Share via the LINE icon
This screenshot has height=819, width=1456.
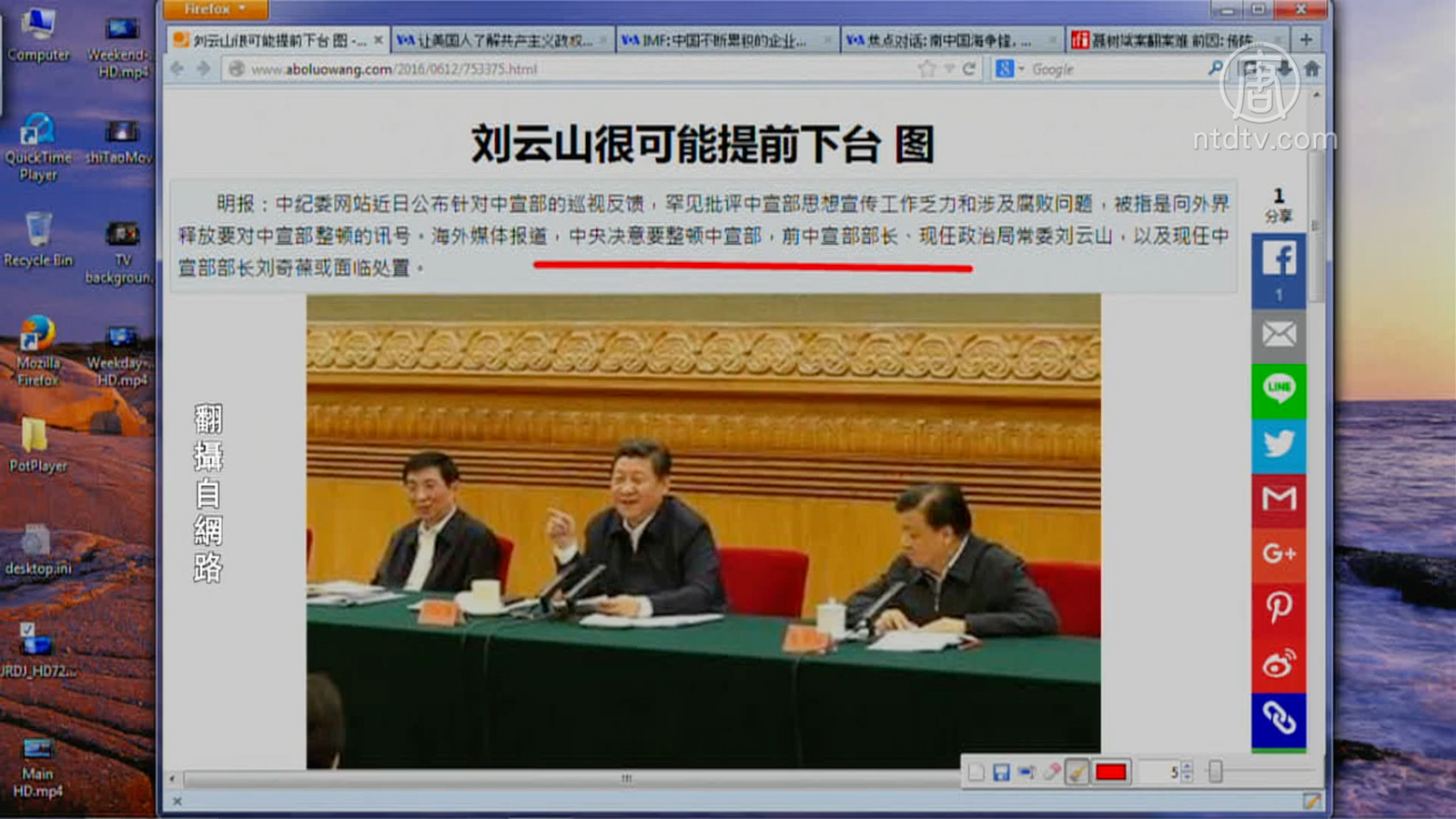coord(1279,389)
